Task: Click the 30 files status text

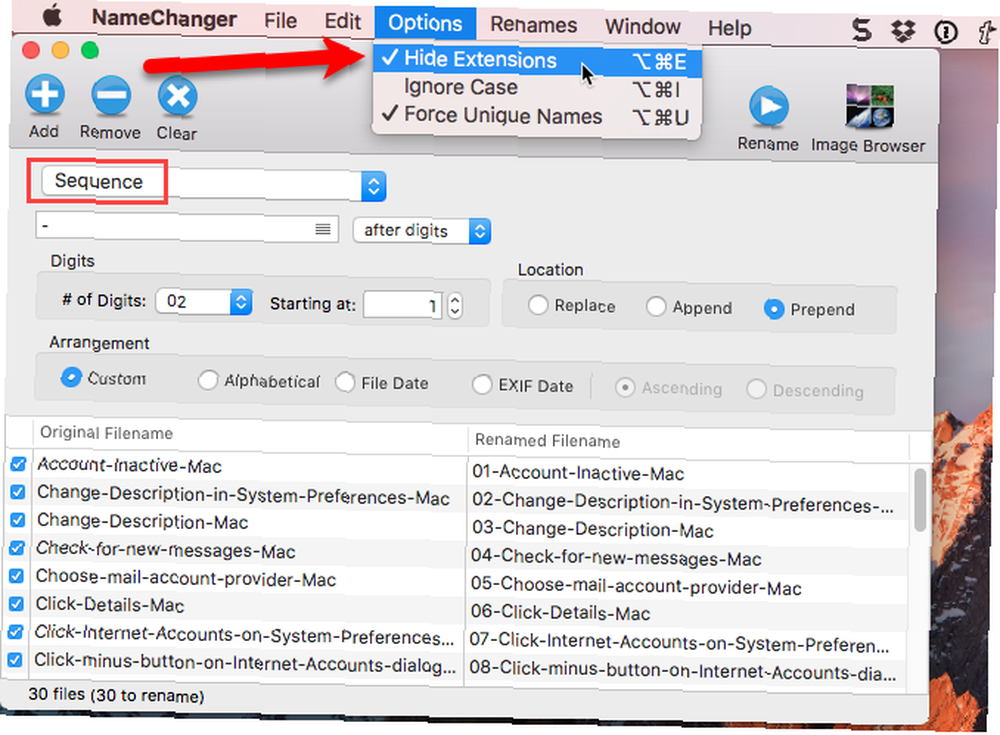Action: coord(116,694)
